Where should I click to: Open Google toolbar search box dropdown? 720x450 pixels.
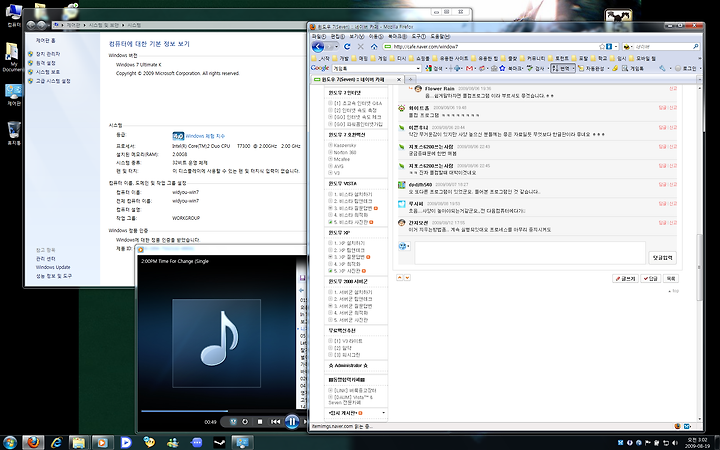click(418, 68)
